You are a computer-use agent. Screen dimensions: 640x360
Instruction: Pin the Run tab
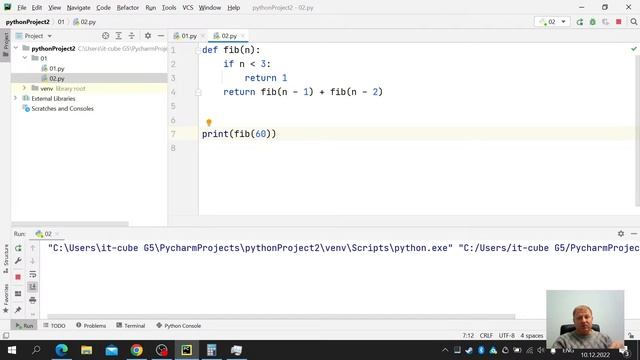click(x=18, y=310)
